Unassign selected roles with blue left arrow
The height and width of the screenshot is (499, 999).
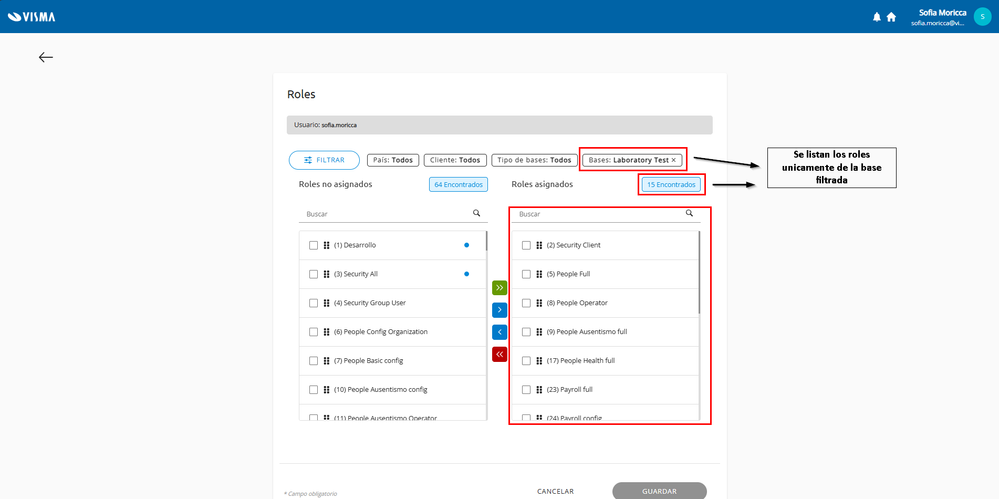pos(500,332)
